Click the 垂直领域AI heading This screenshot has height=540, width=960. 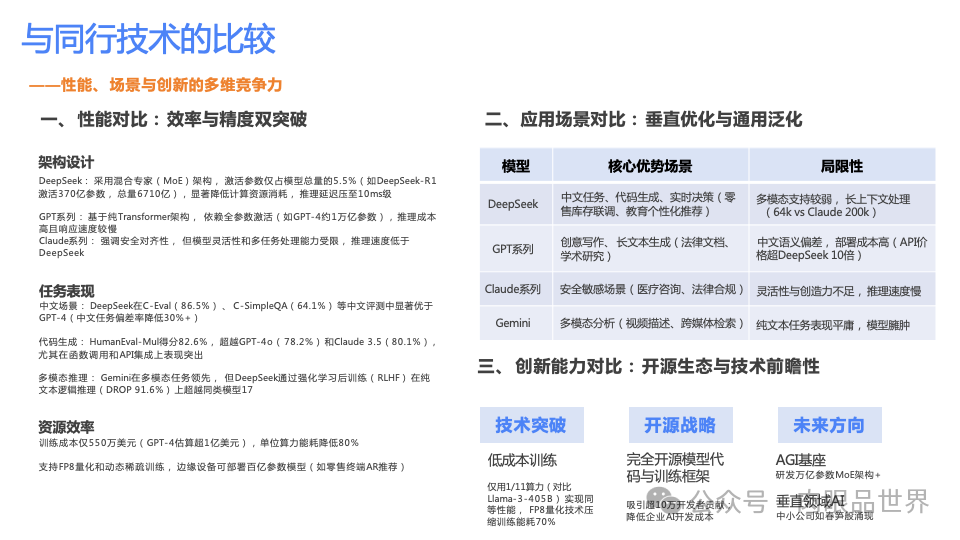[x=811, y=501]
